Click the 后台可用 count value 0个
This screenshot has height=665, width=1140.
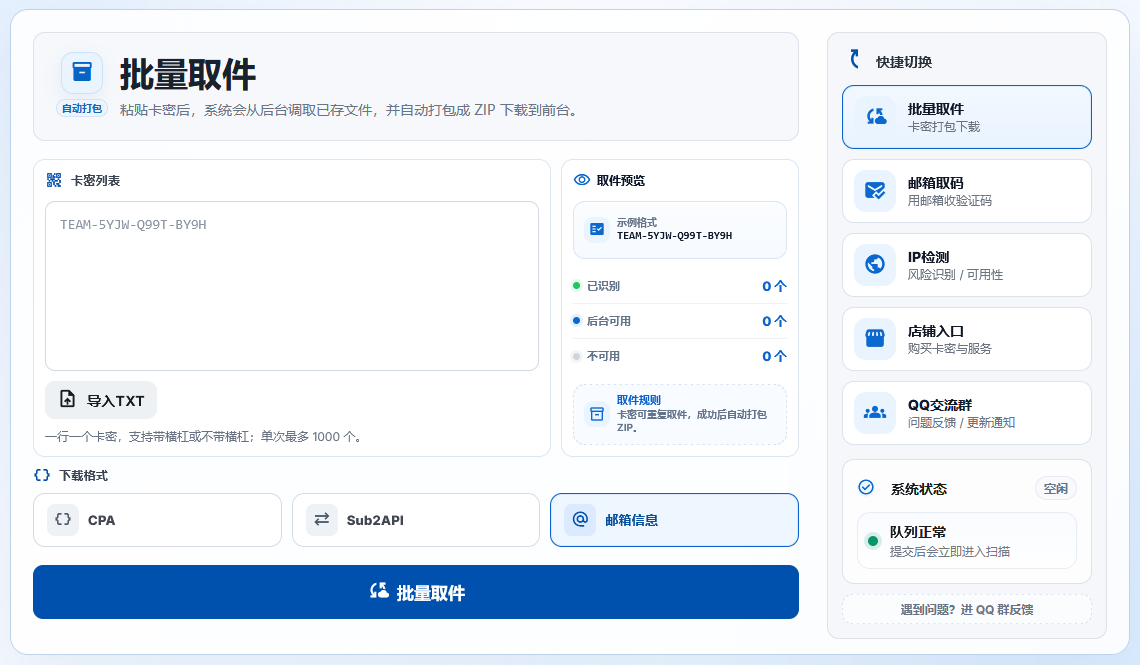774,321
